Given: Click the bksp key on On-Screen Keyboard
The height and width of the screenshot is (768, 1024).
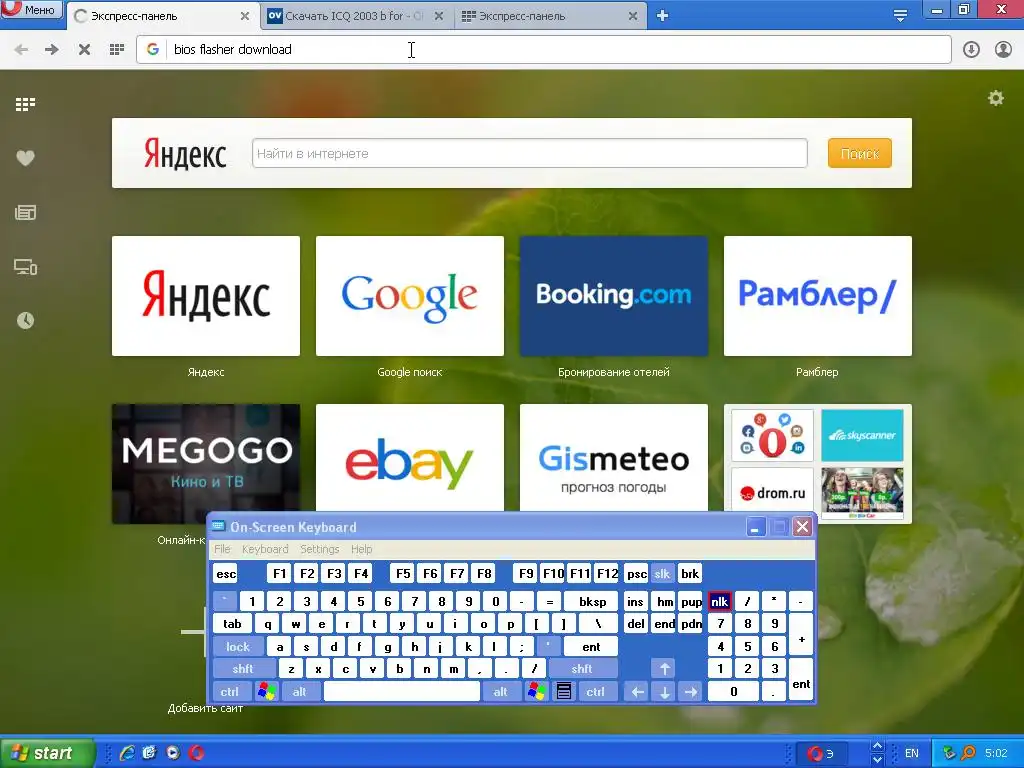Looking at the screenshot, I should [x=592, y=601].
